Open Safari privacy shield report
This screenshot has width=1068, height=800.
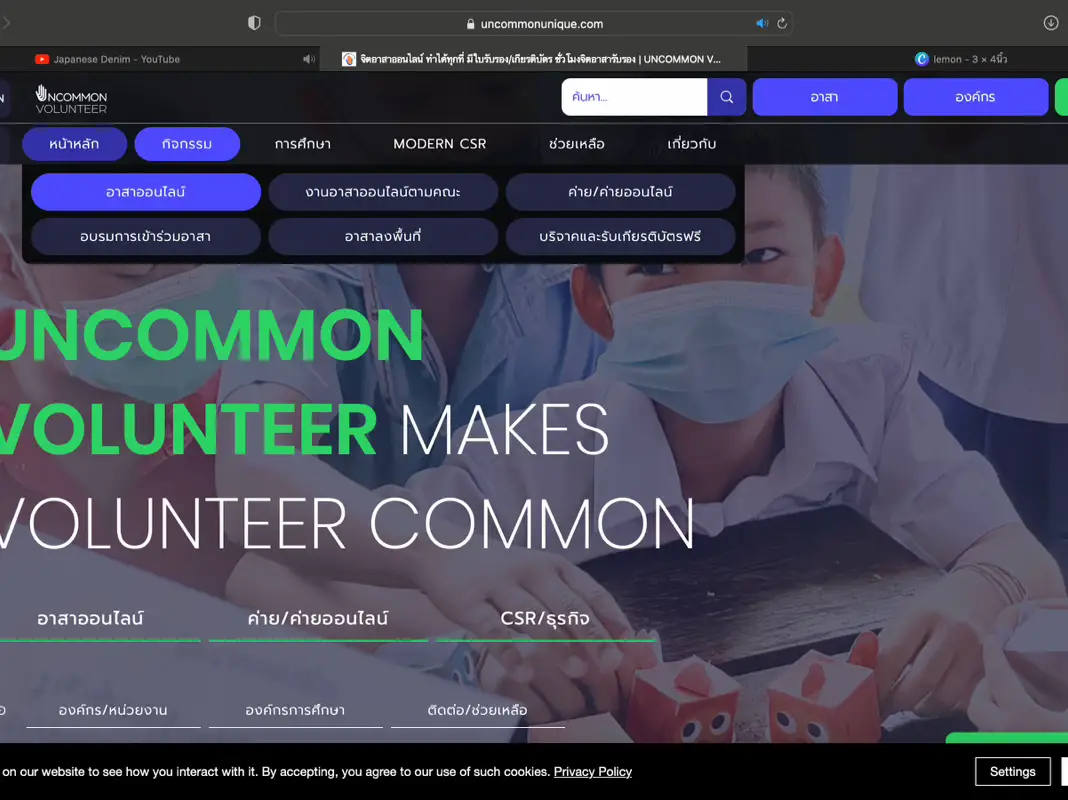pyautogui.click(x=254, y=23)
